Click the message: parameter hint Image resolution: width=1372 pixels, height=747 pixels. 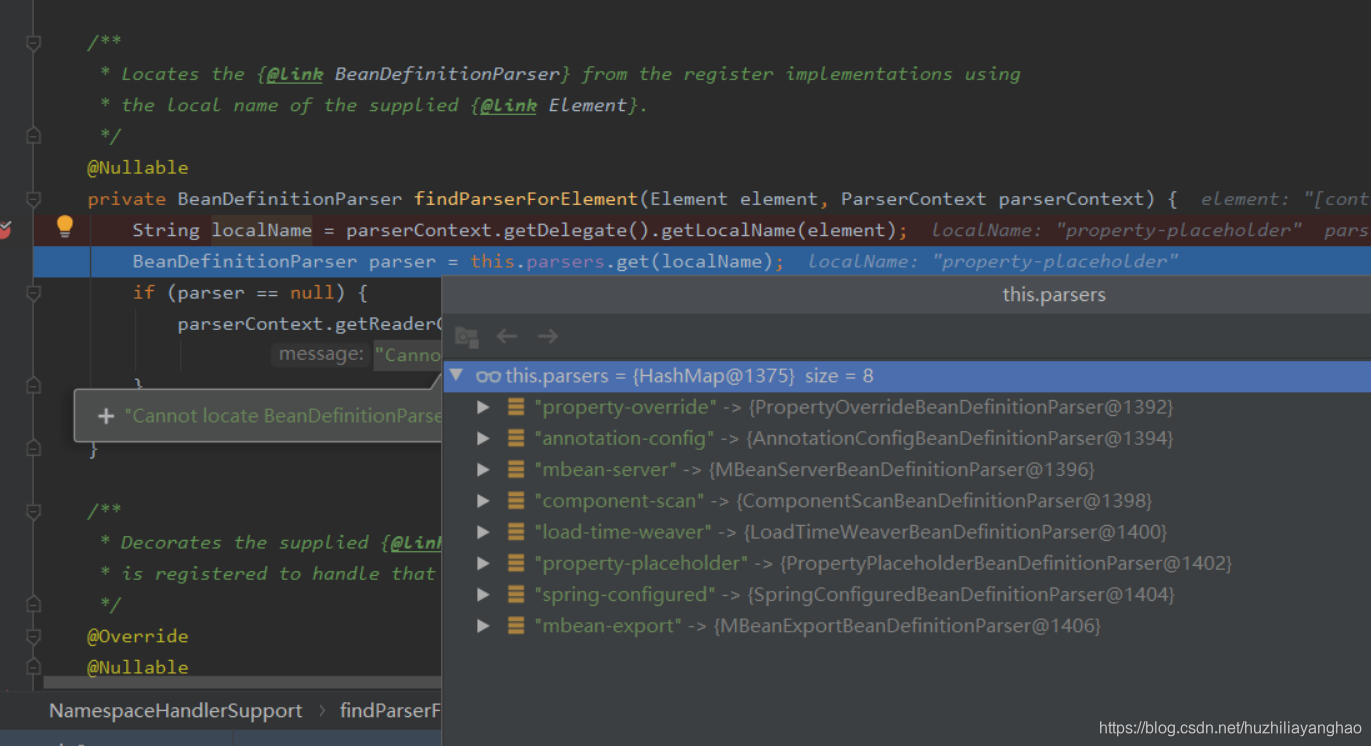click(x=321, y=354)
